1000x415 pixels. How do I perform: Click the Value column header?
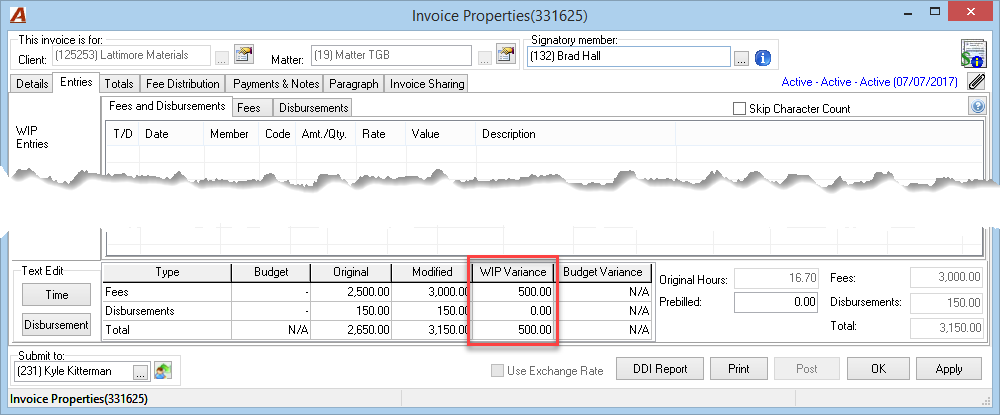tap(441, 134)
